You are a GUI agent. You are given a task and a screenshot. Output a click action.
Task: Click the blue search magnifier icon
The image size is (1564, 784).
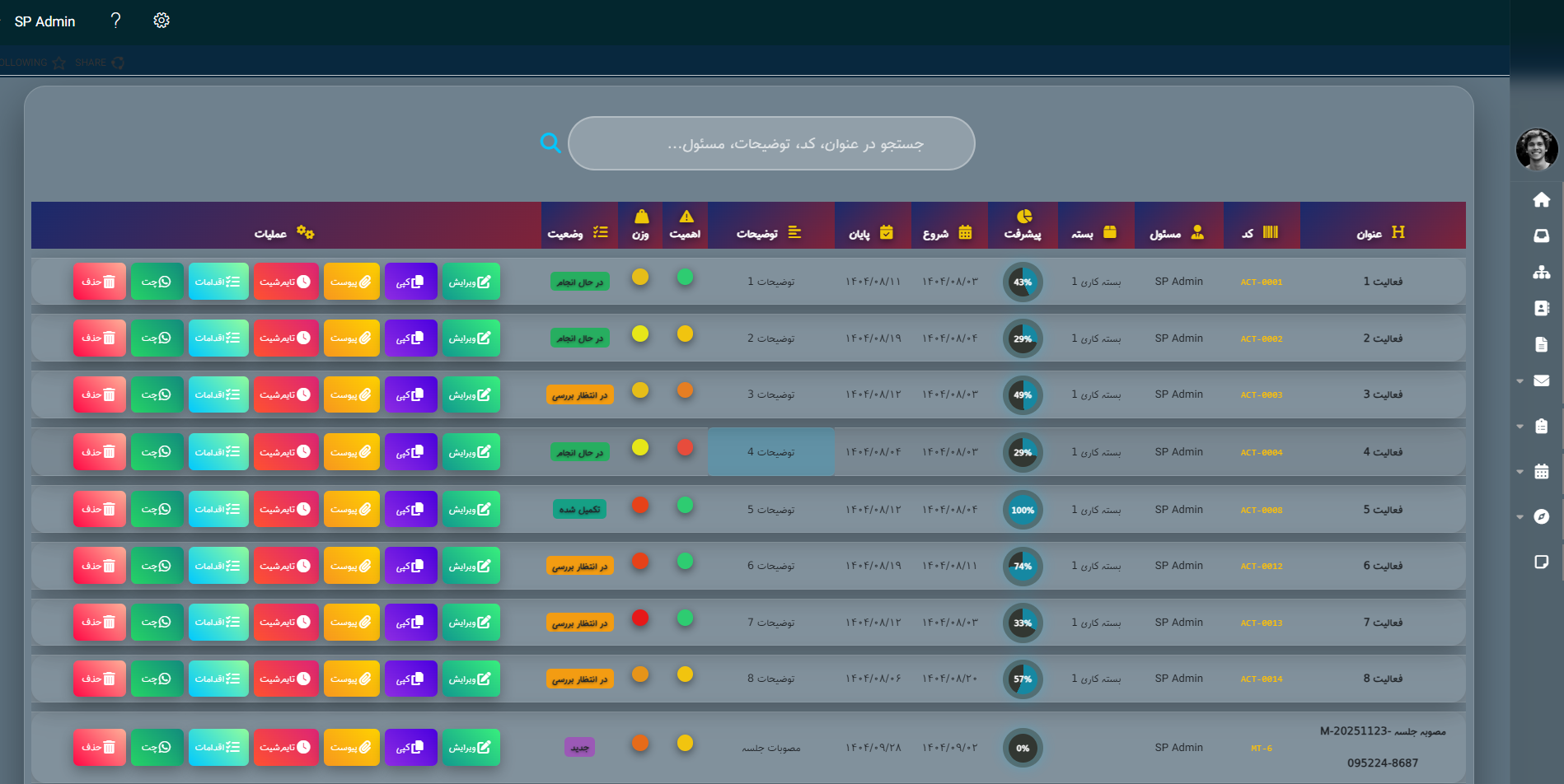(x=550, y=143)
